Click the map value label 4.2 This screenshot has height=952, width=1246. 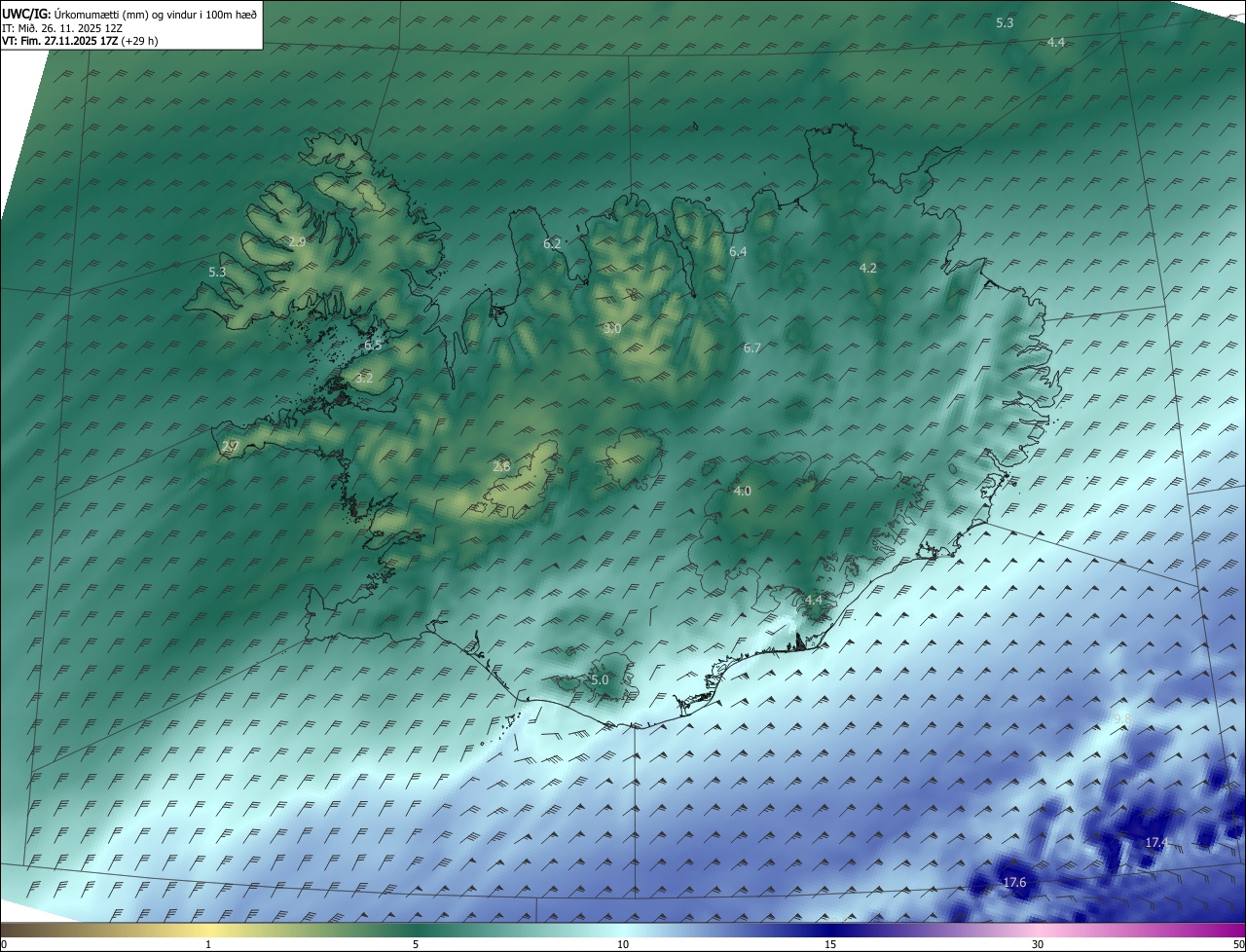coord(868,268)
